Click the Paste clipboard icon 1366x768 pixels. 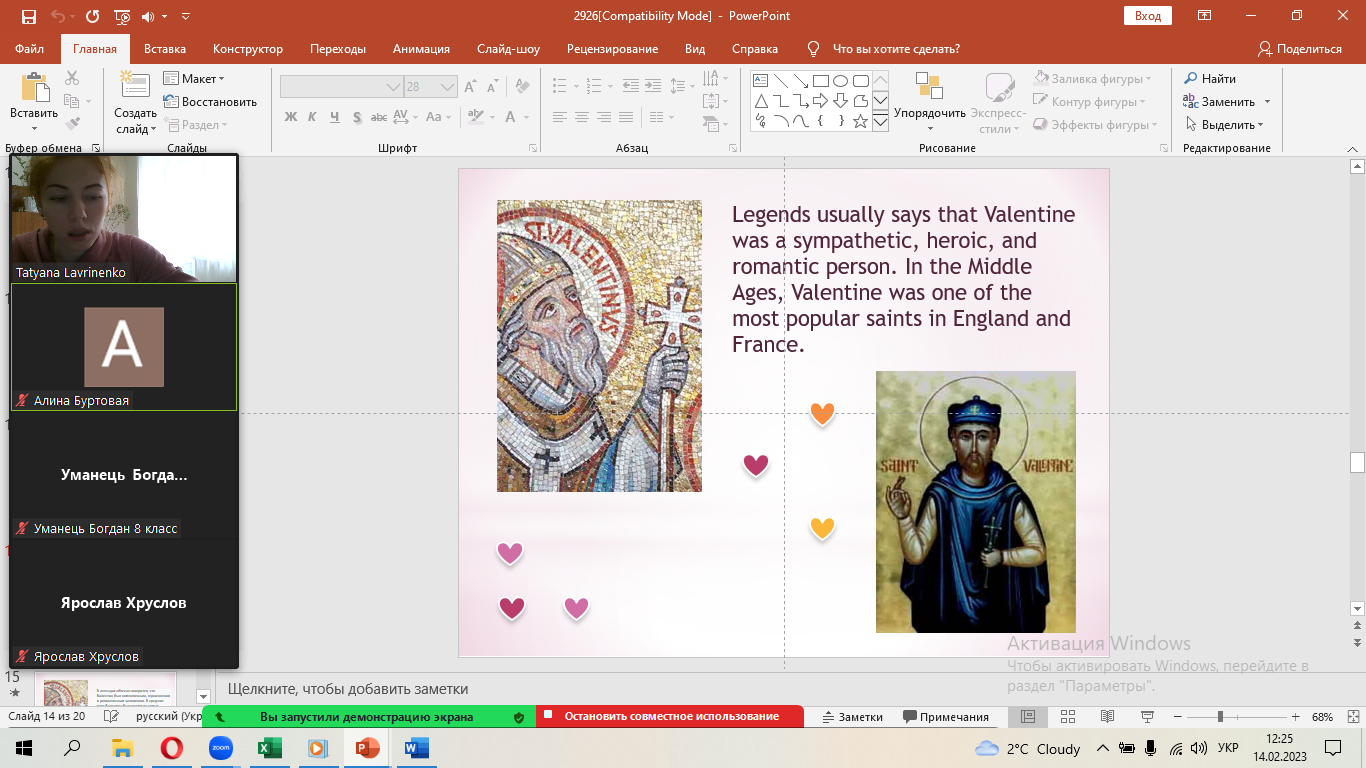35,88
